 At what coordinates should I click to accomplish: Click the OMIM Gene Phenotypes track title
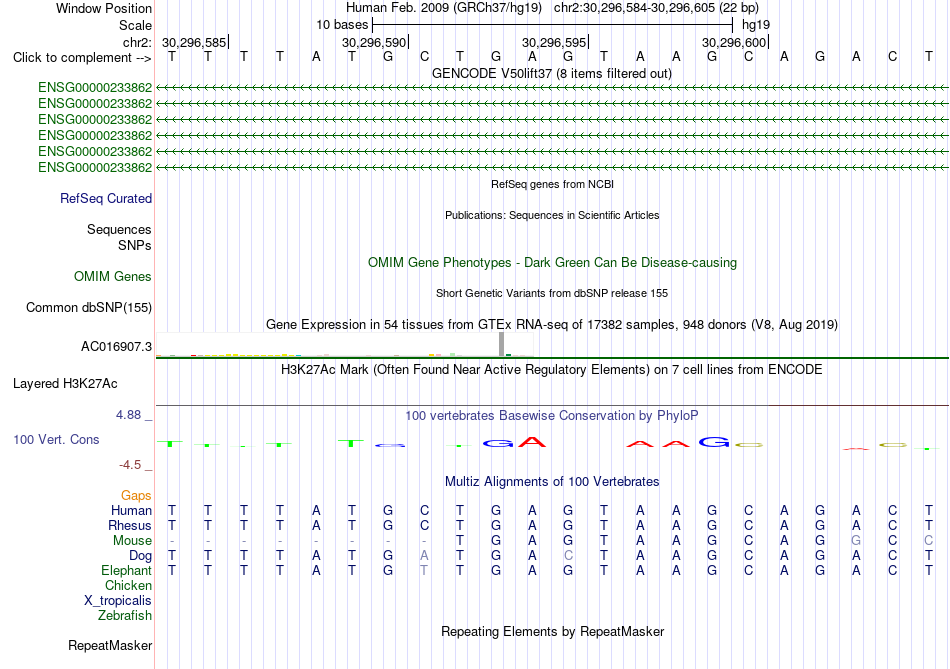(x=553, y=262)
